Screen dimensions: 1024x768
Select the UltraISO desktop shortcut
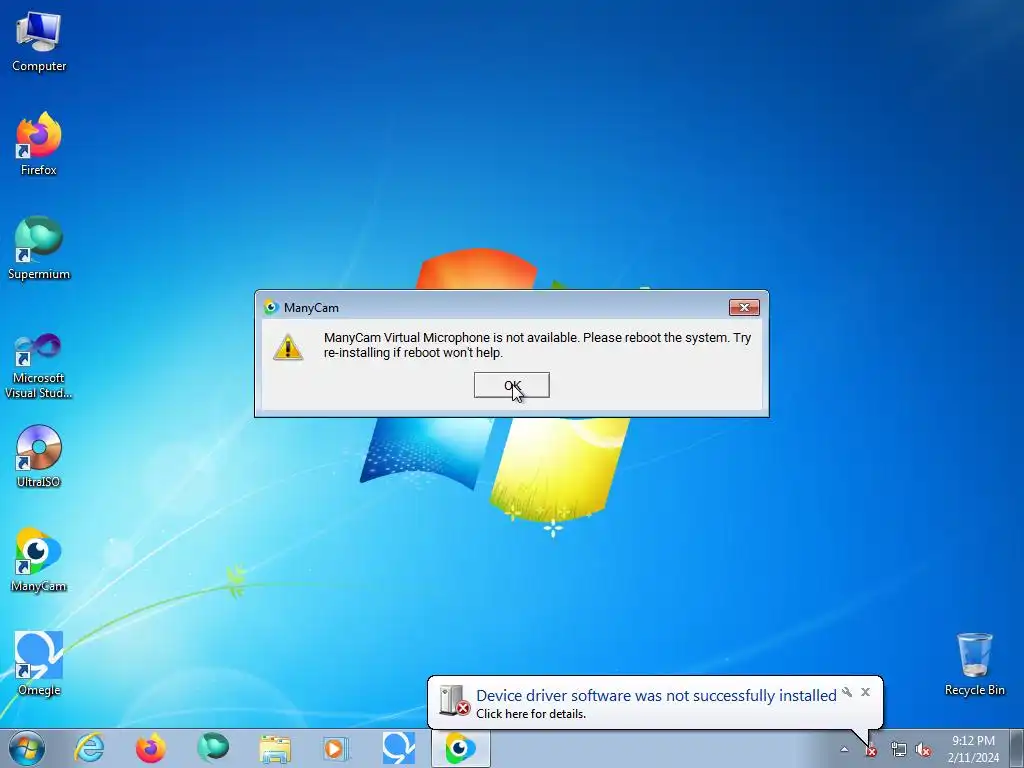pos(39,456)
